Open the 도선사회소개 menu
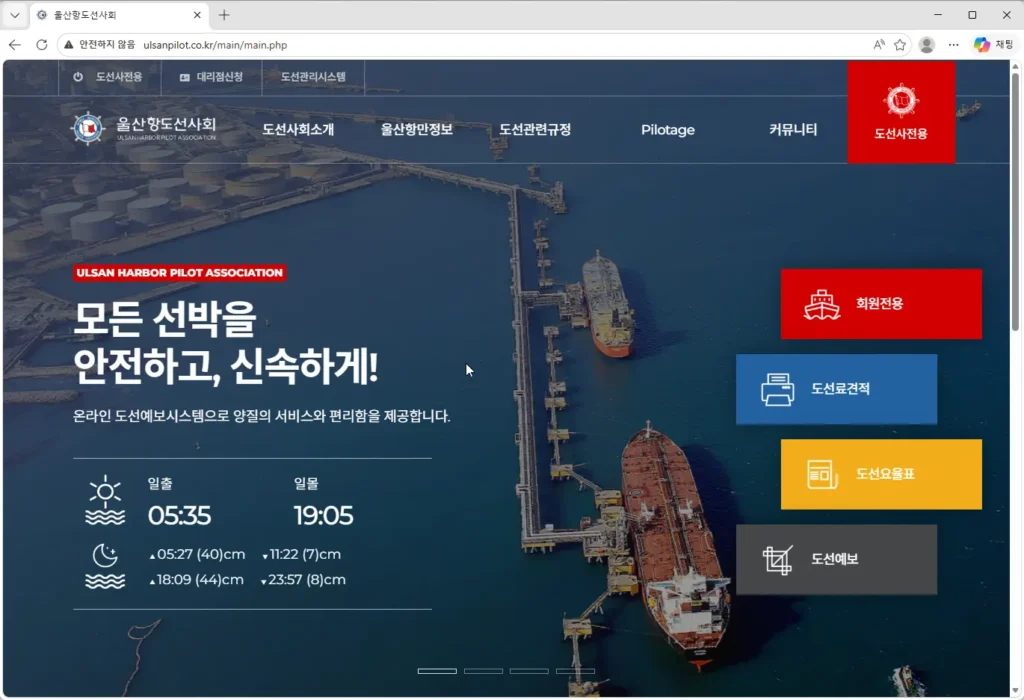Screen dimensions: 1024x700 tap(298, 129)
